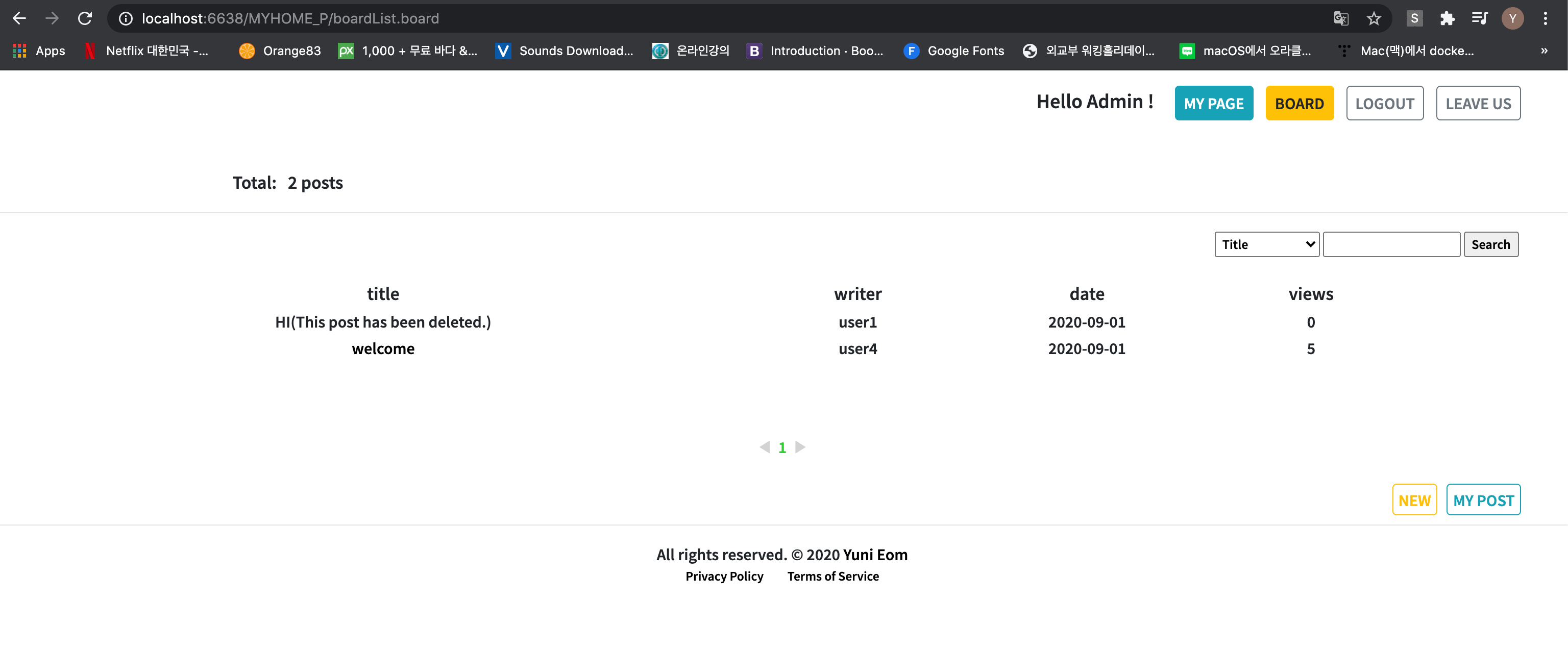The image size is (1568, 650).
Task: Open the Google Fonts bookmark
Action: tap(954, 51)
